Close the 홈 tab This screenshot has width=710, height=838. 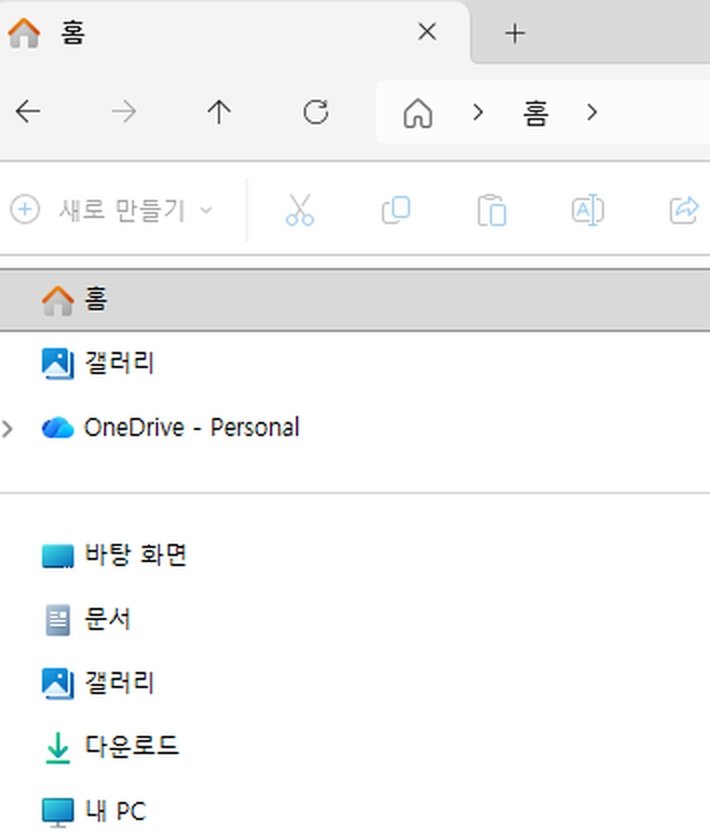click(x=427, y=32)
